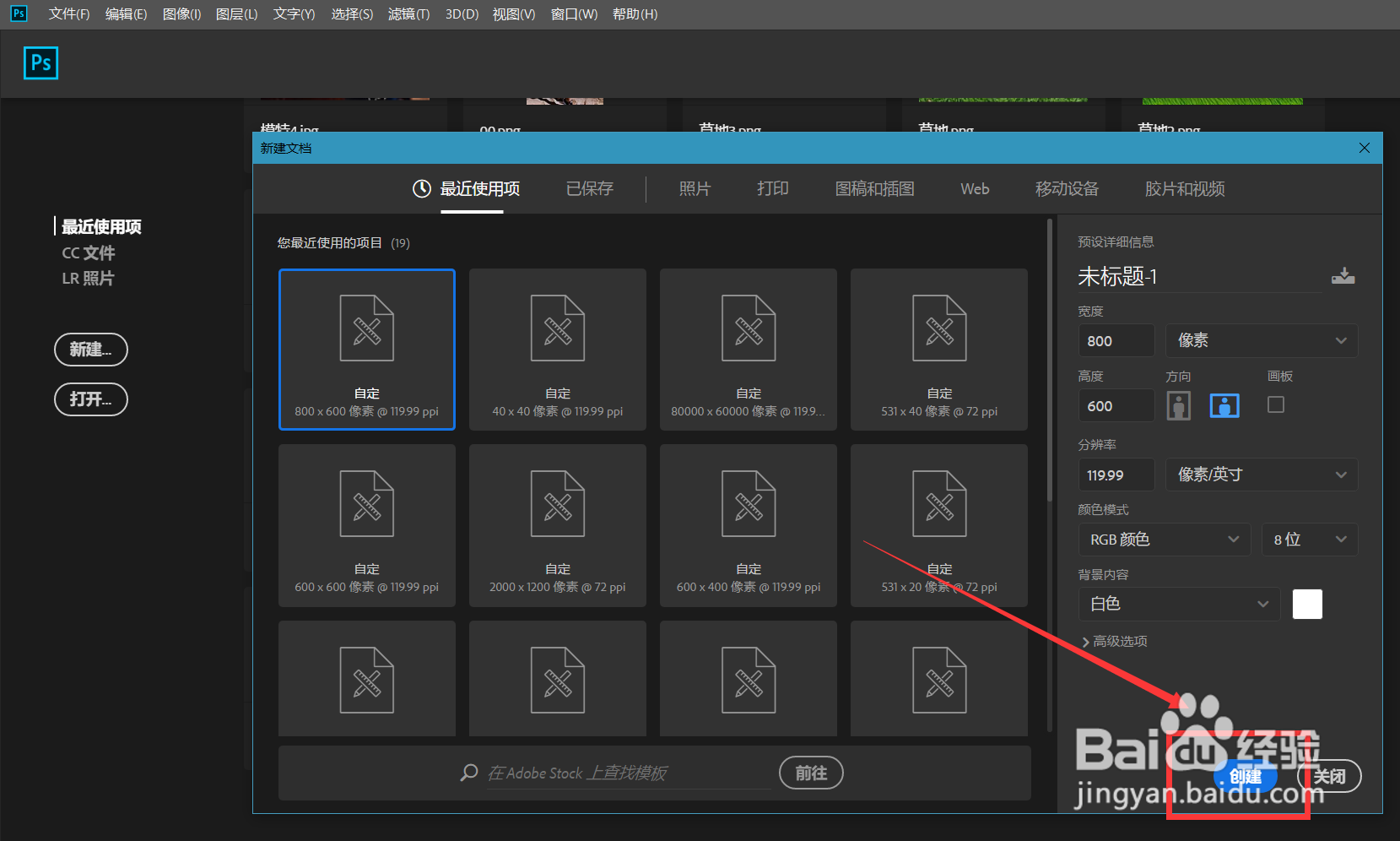
Task: Select LR 照片 in the left sidebar
Action: 88,278
